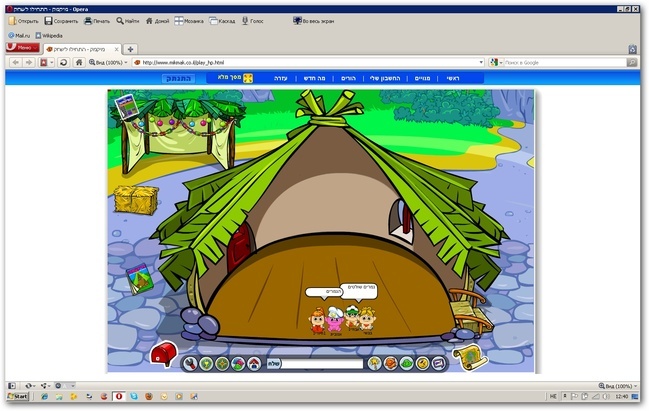Click the wooden chair beside the hut

tap(470, 311)
